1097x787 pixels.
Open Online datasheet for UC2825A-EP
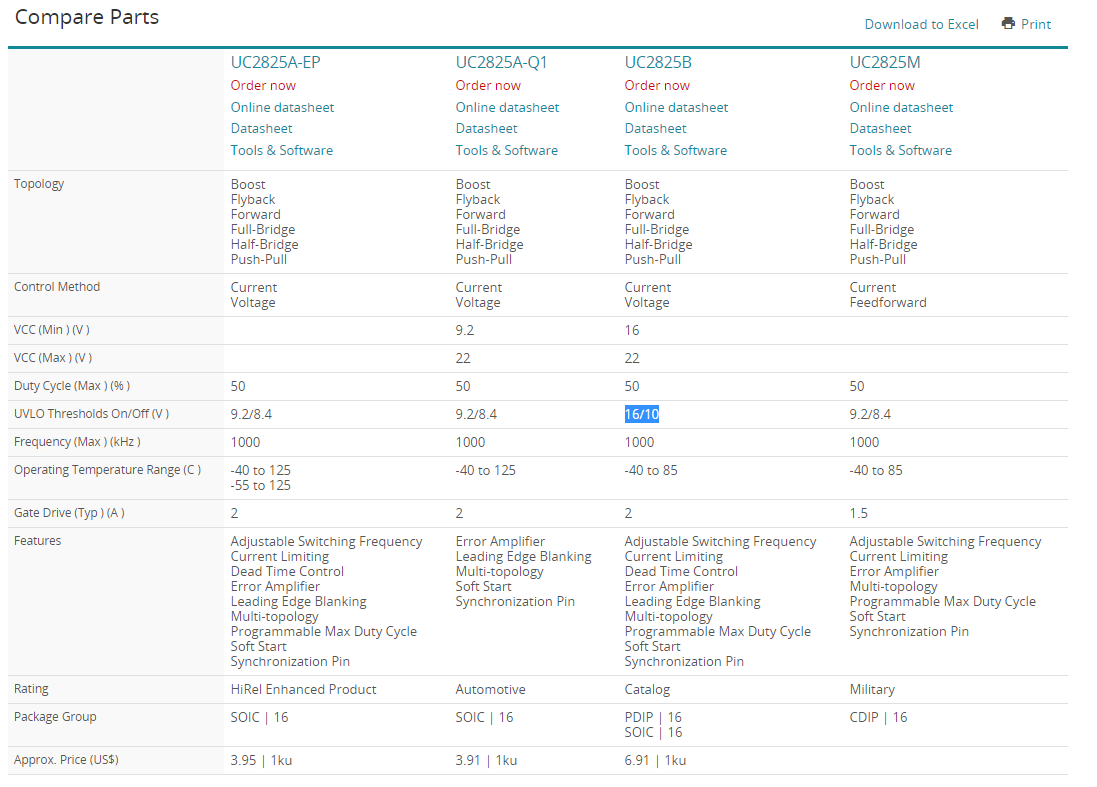tap(282, 107)
